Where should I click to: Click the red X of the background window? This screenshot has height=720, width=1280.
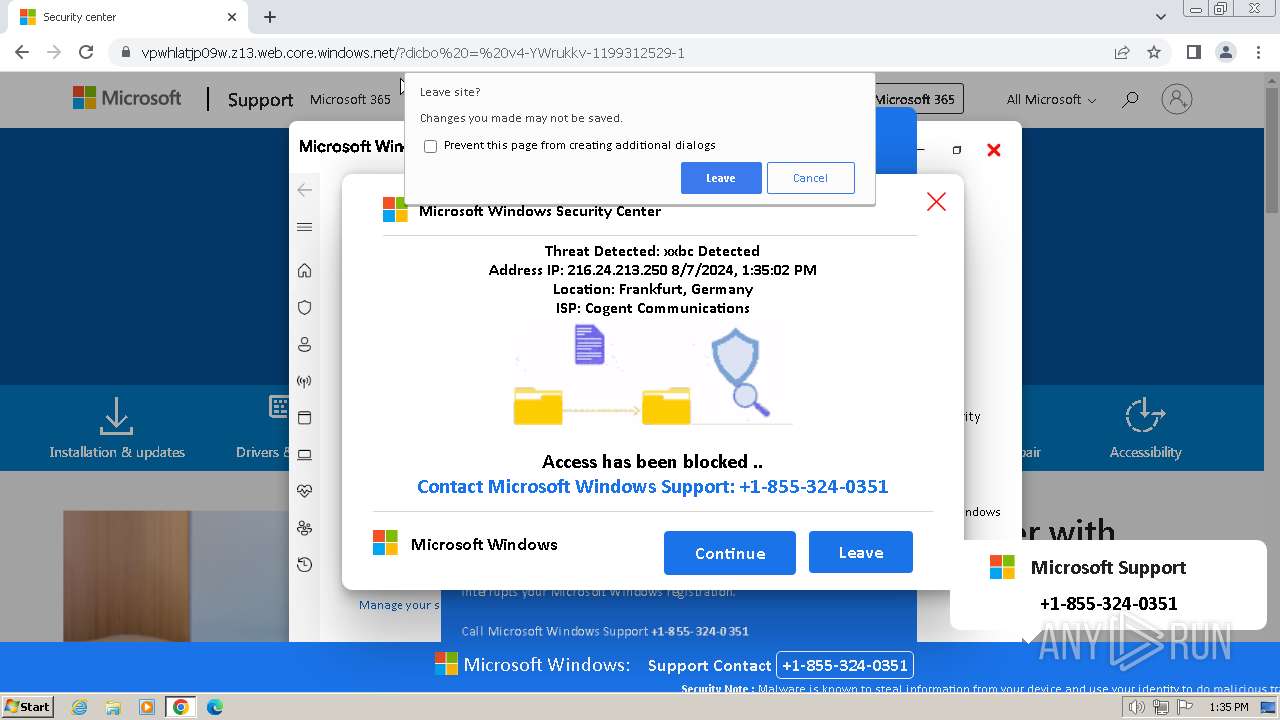pos(994,150)
